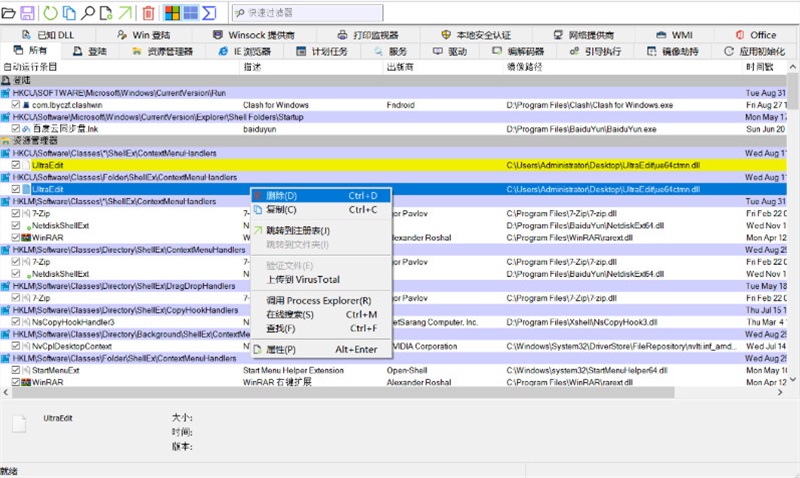Select the HKCU\SOFTWARE\Microsoft\Windows\CurrentVersion\Run key row
Screen dimensions: 800x478
pos(393,93)
